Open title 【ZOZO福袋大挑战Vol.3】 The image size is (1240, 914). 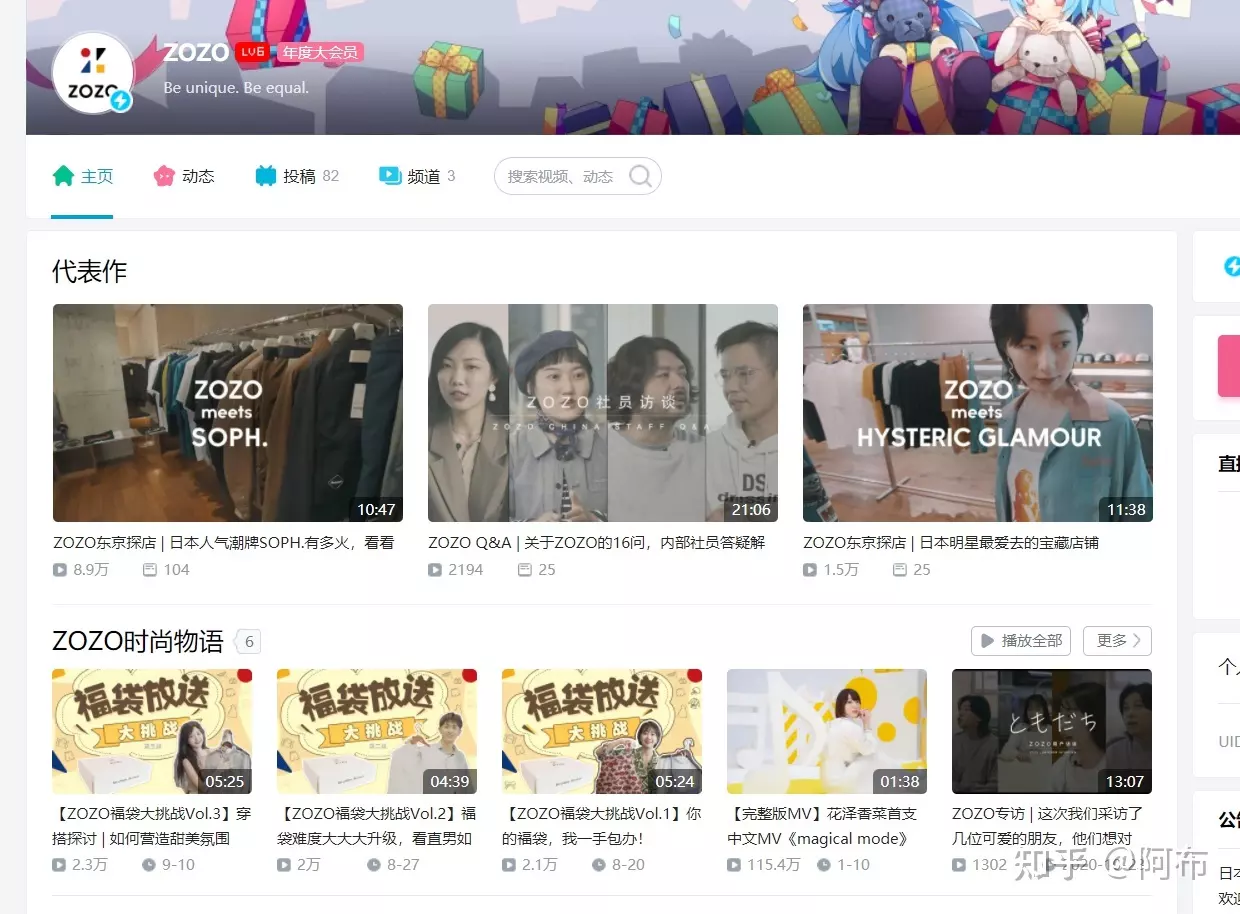(152, 826)
